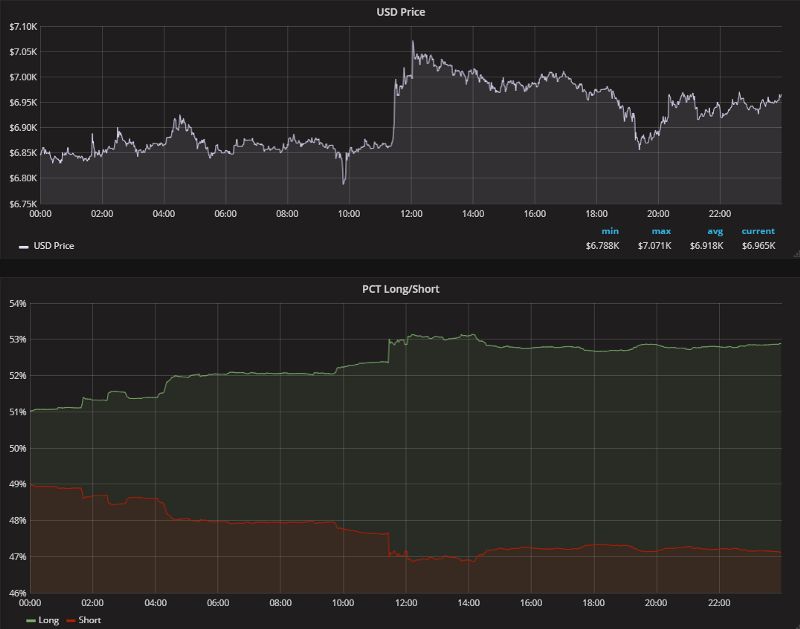Click the white USD Price legend color line
The width and height of the screenshot is (800, 629).
coord(23,245)
